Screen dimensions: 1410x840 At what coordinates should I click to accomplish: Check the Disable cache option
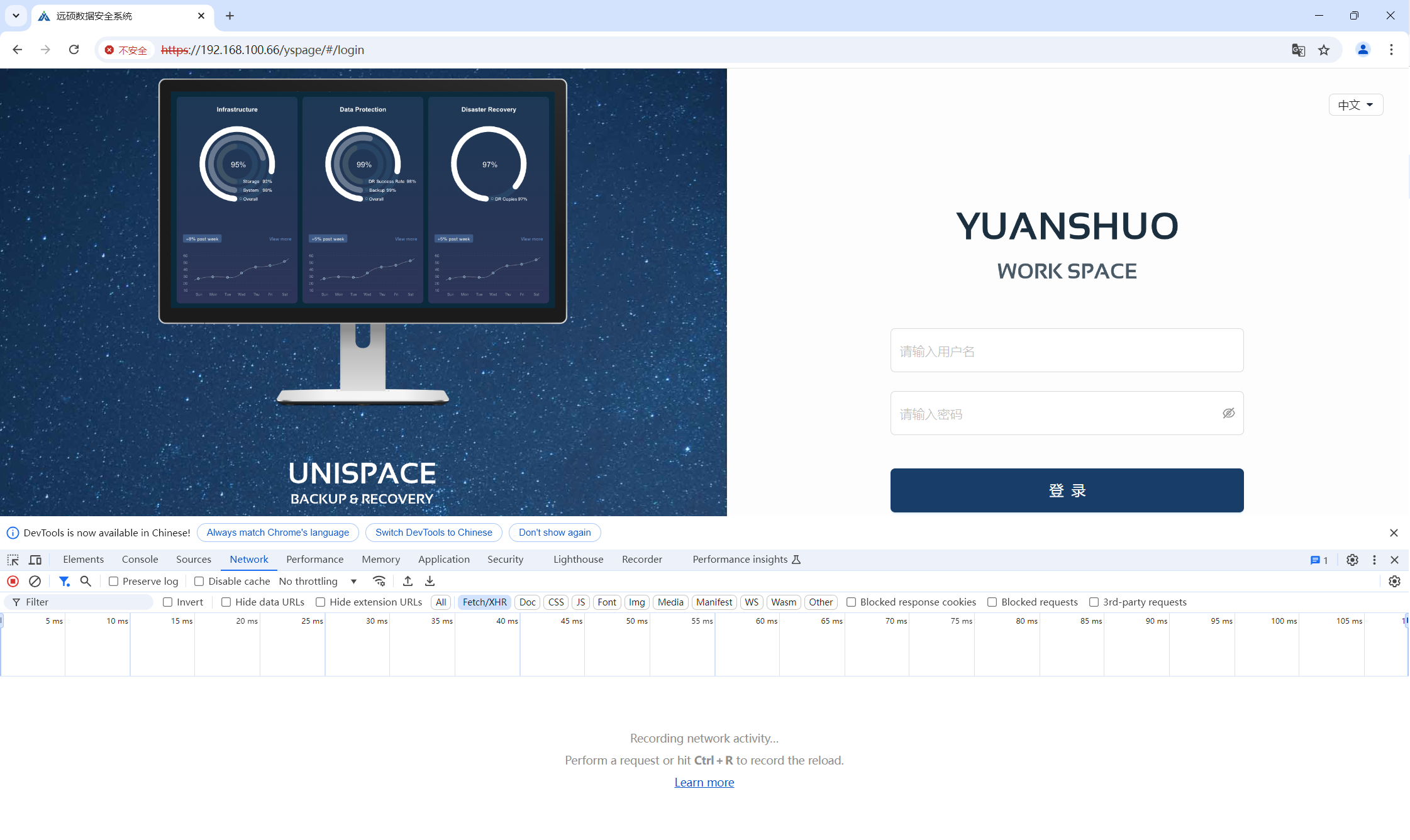199,582
